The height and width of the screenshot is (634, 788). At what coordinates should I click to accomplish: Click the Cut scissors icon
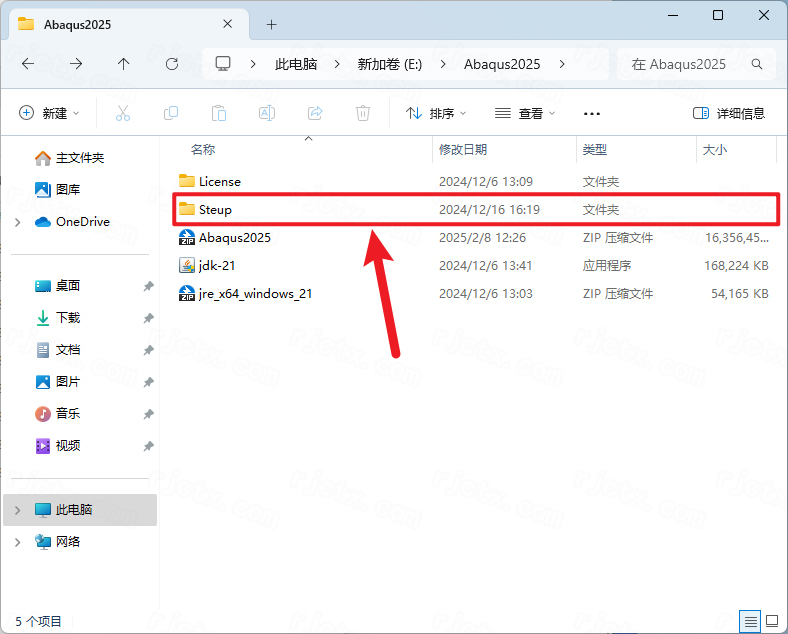[x=123, y=113]
